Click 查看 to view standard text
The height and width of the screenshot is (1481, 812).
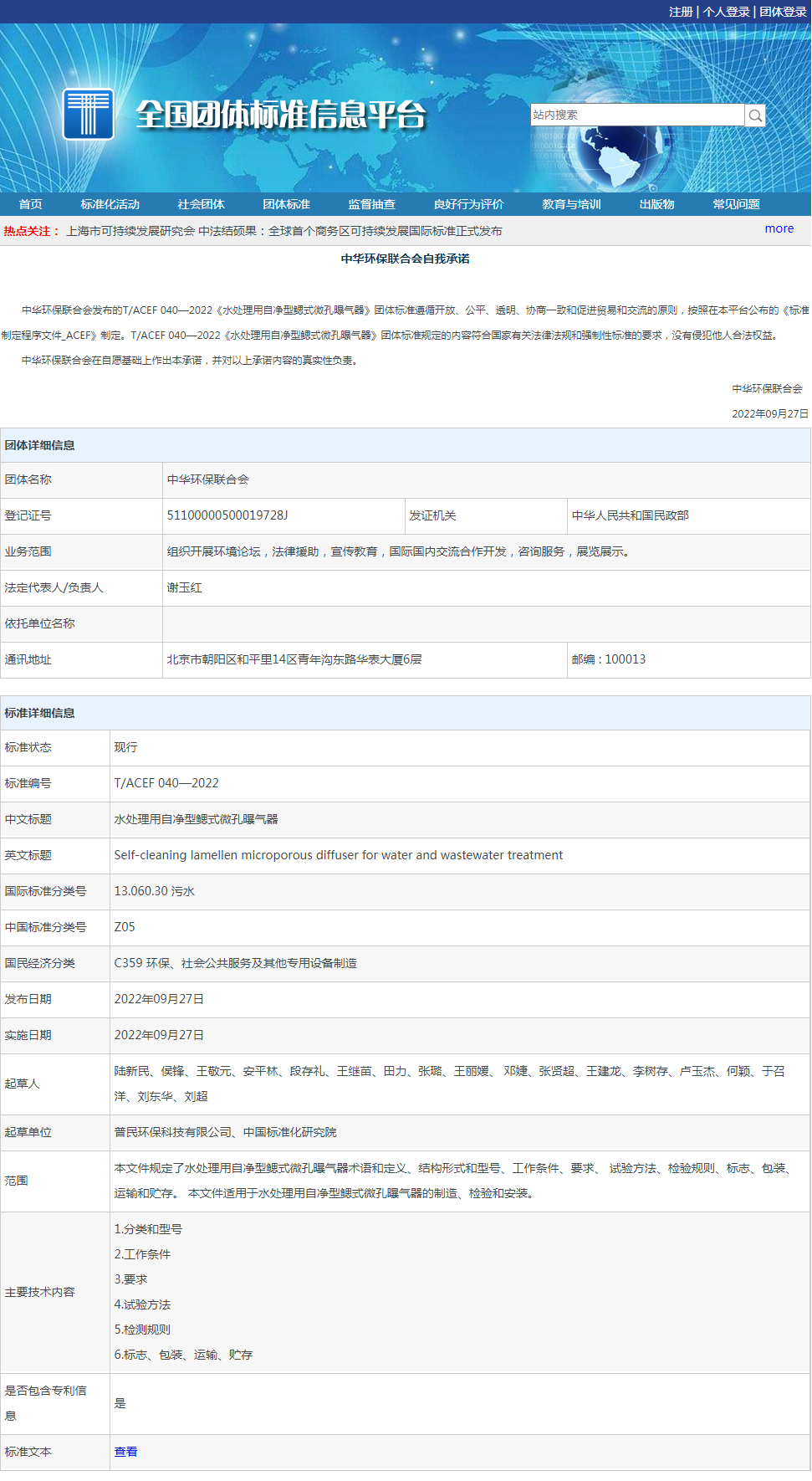[x=125, y=1452]
